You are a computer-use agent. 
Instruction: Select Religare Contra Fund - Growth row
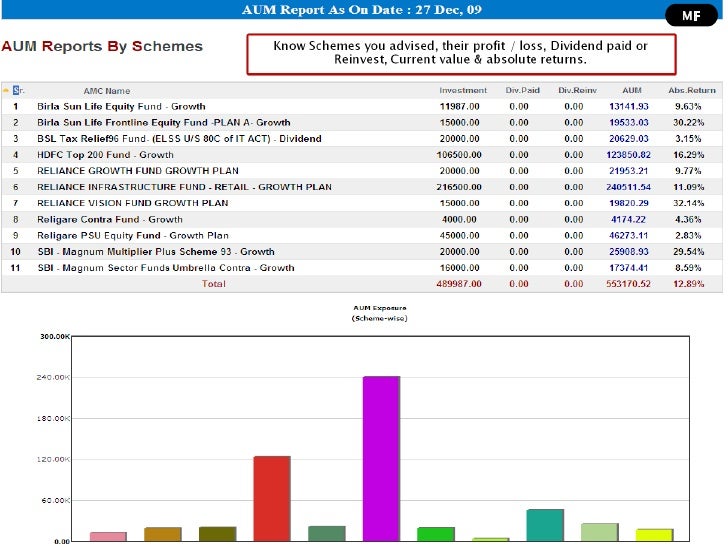click(x=110, y=219)
